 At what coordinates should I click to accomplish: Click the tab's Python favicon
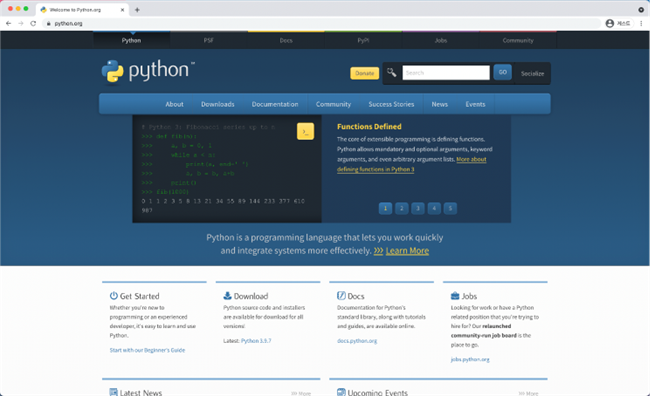pos(43,10)
